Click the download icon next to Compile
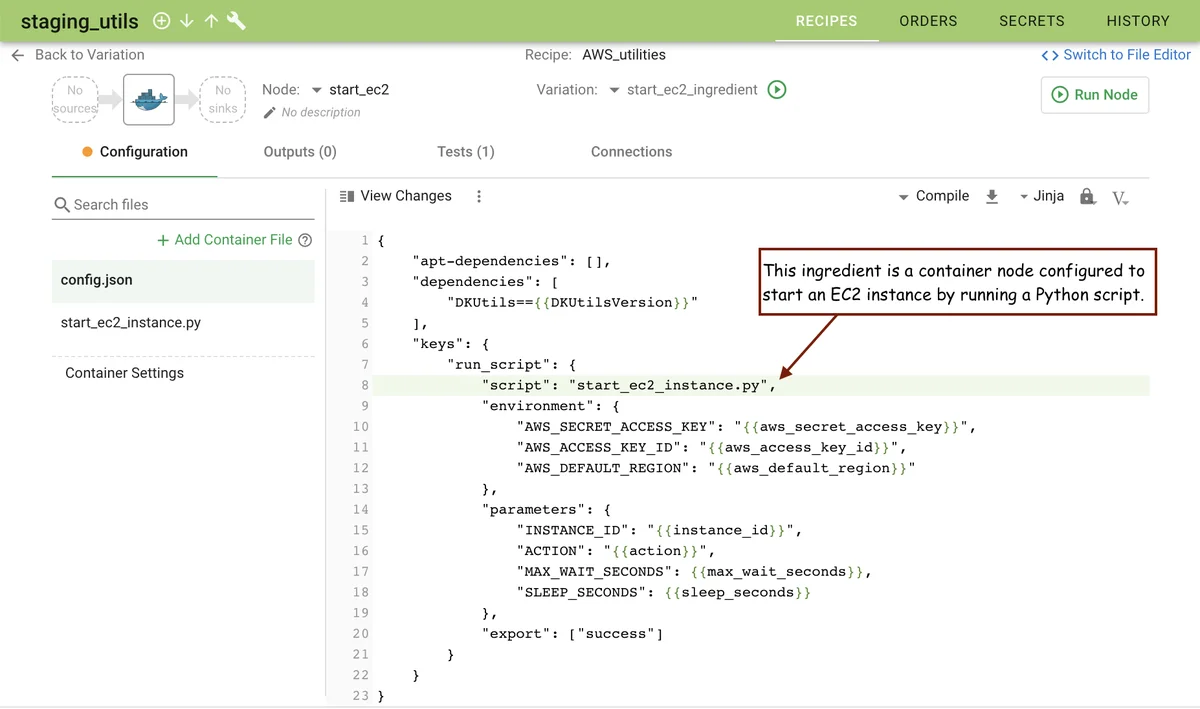This screenshot has width=1200, height=709. coord(992,197)
